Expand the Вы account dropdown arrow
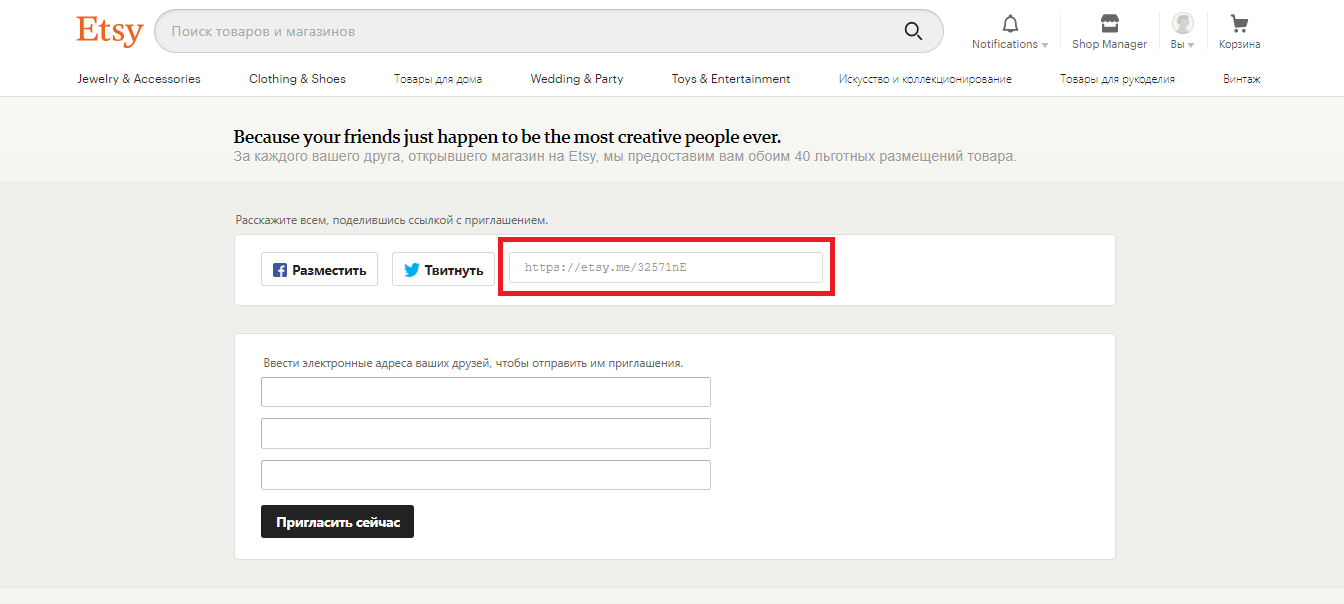This screenshot has height=604, width=1344. point(1191,45)
